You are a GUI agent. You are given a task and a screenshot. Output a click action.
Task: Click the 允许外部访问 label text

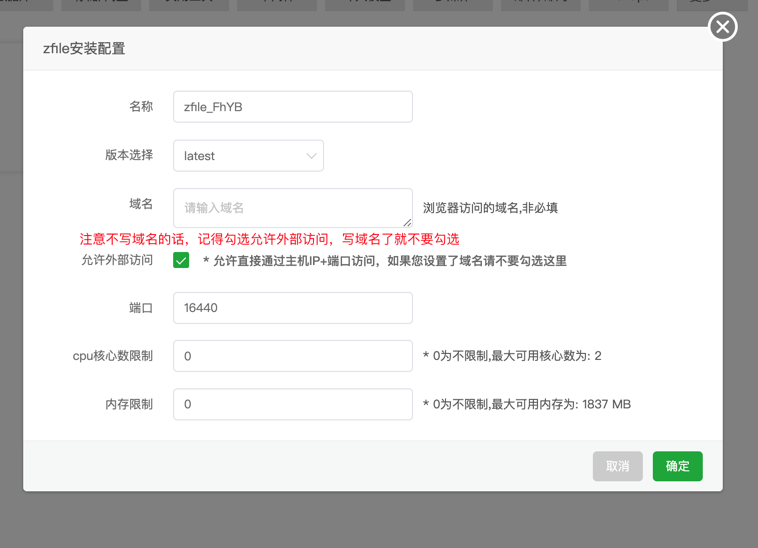tap(117, 260)
